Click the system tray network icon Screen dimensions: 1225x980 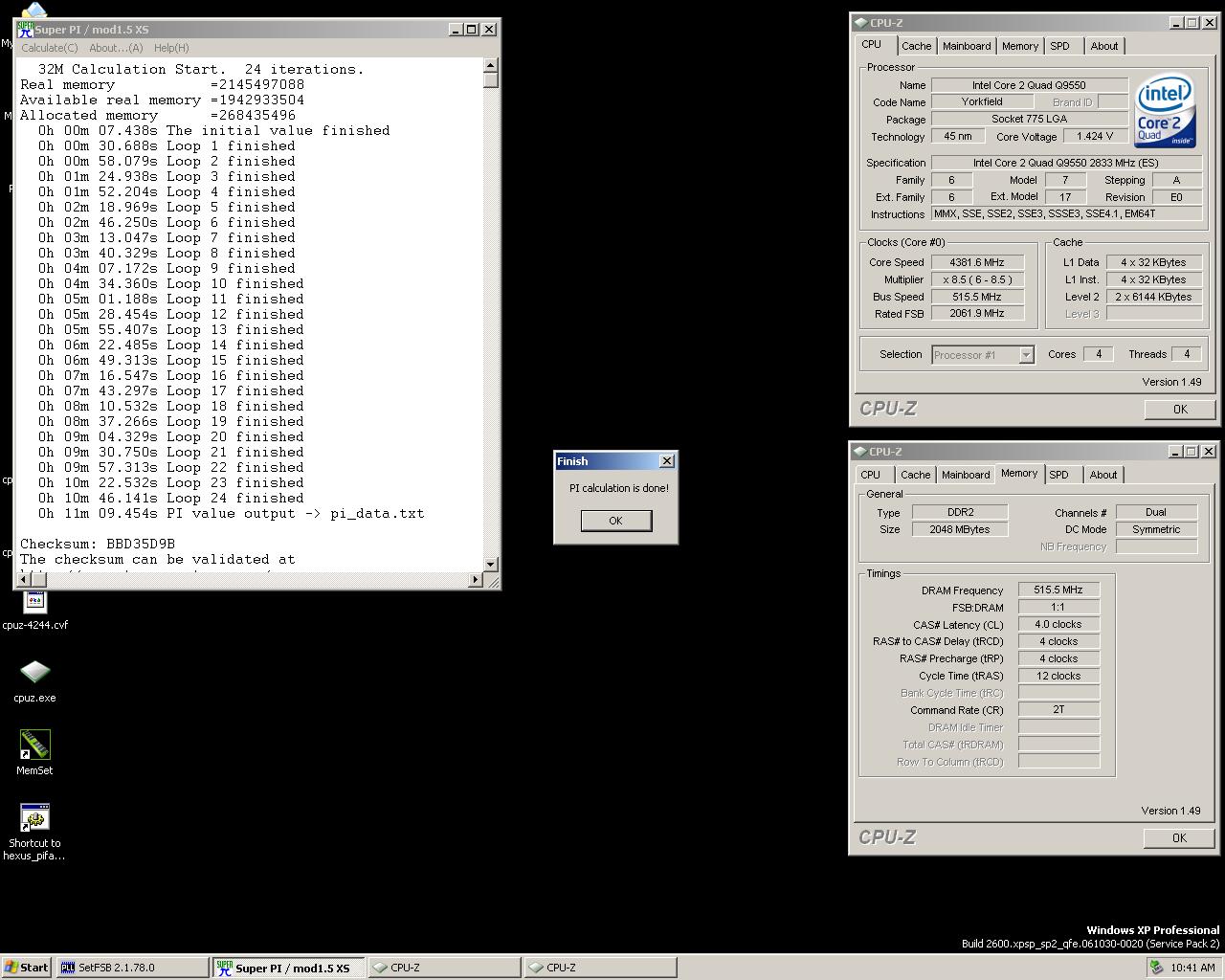[1156, 968]
